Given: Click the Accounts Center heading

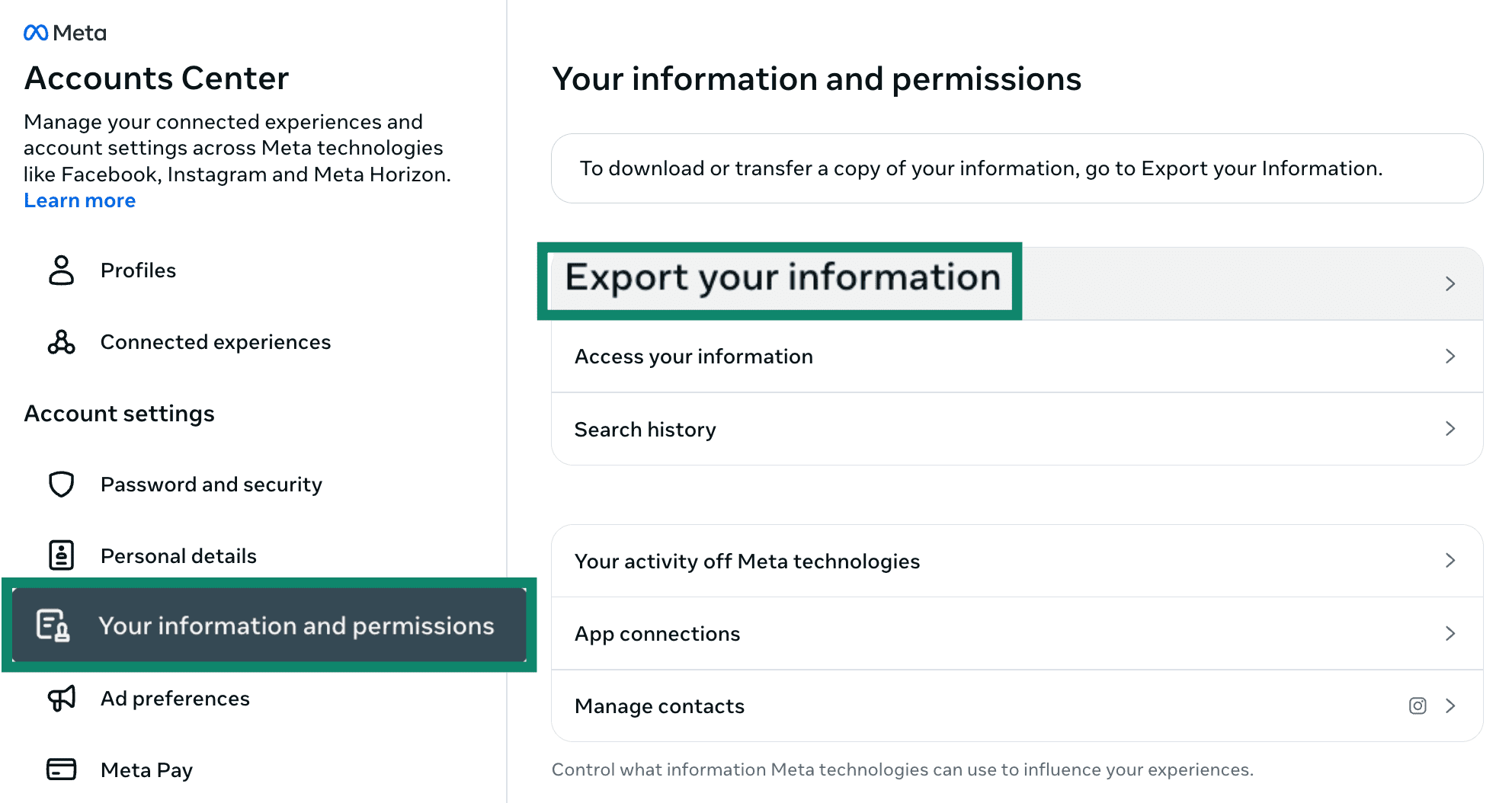Looking at the screenshot, I should [156, 78].
